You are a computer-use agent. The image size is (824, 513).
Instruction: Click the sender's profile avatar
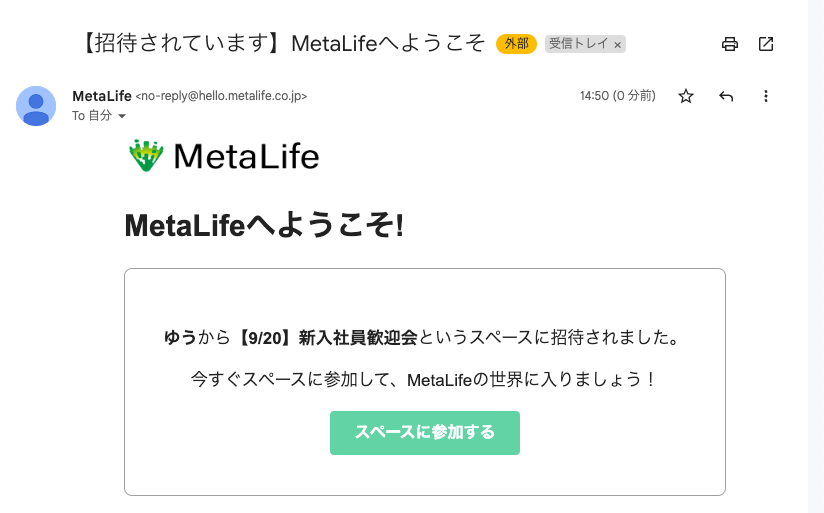[x=36, y=106]
